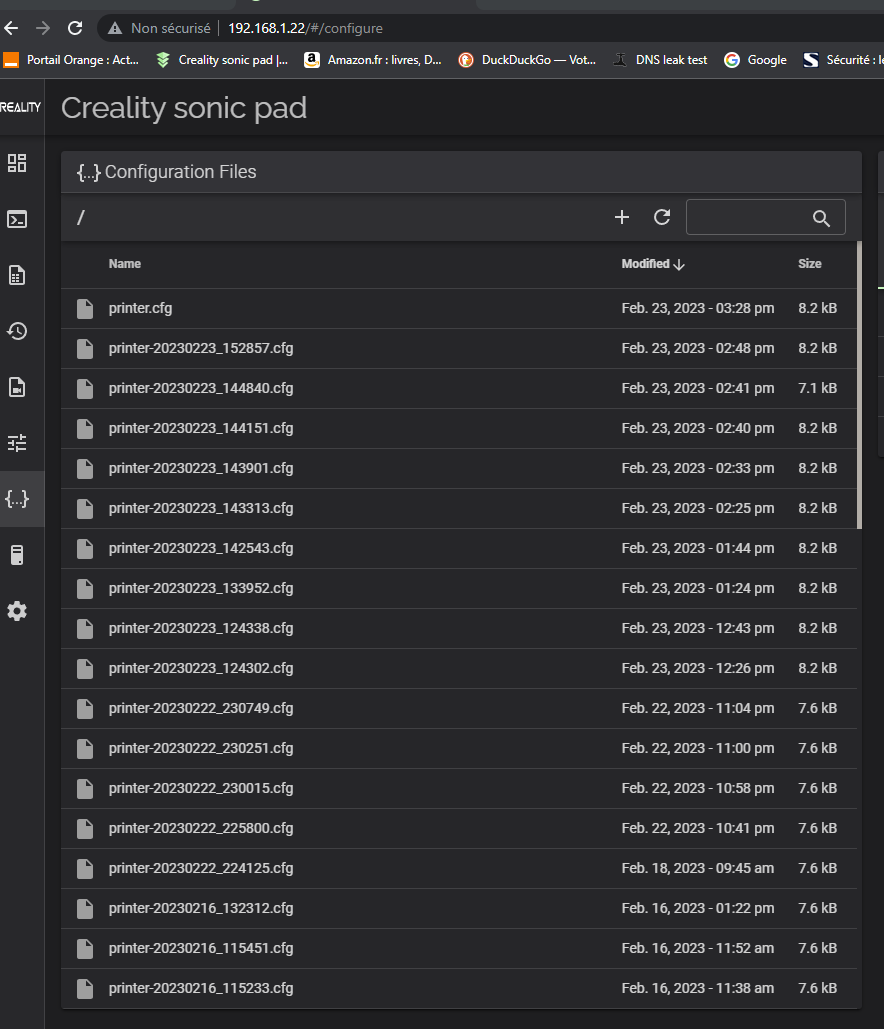Open printer-20230216_115233.cfg

pos(201,989)
